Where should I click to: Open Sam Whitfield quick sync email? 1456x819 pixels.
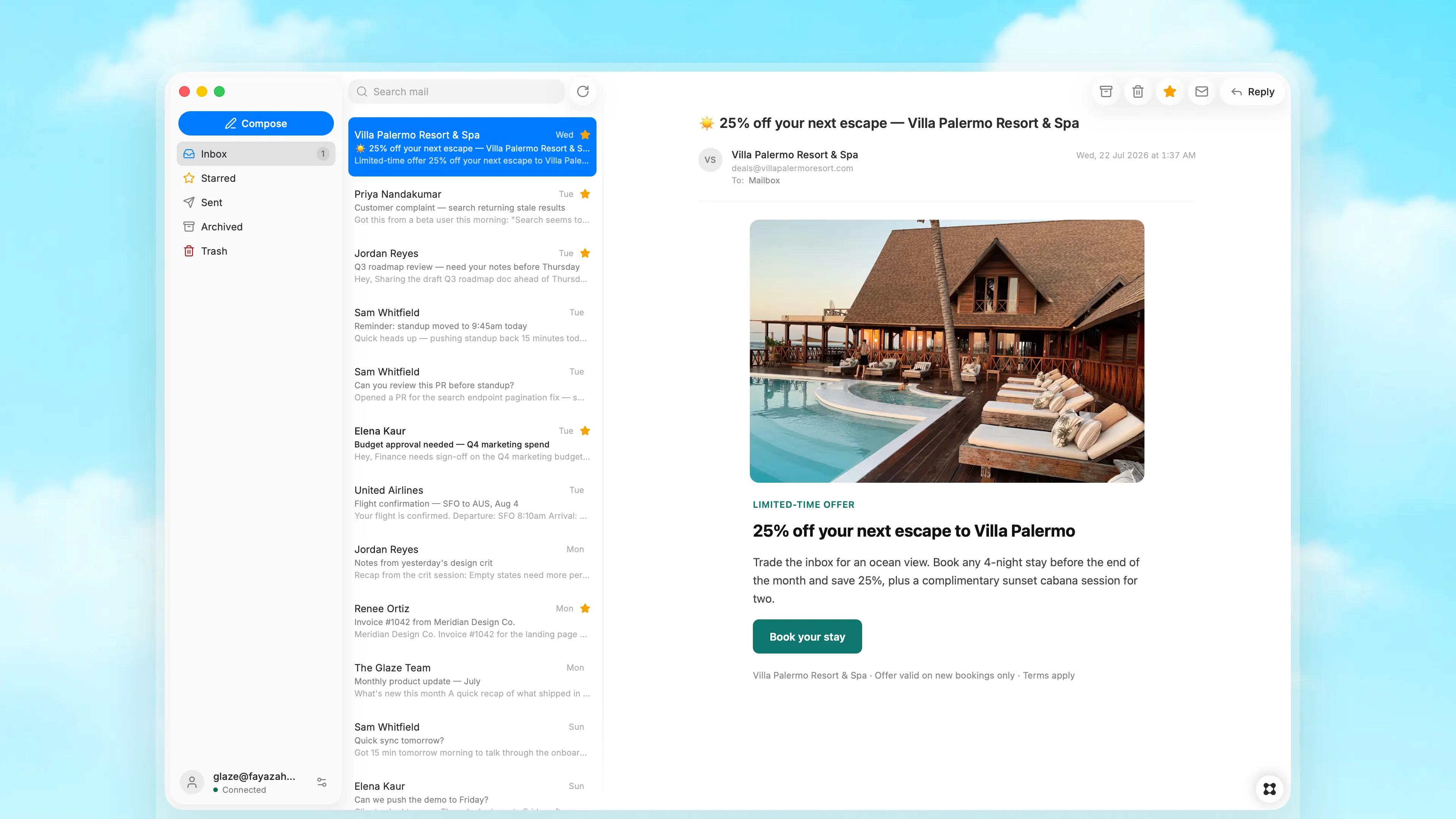472,739
